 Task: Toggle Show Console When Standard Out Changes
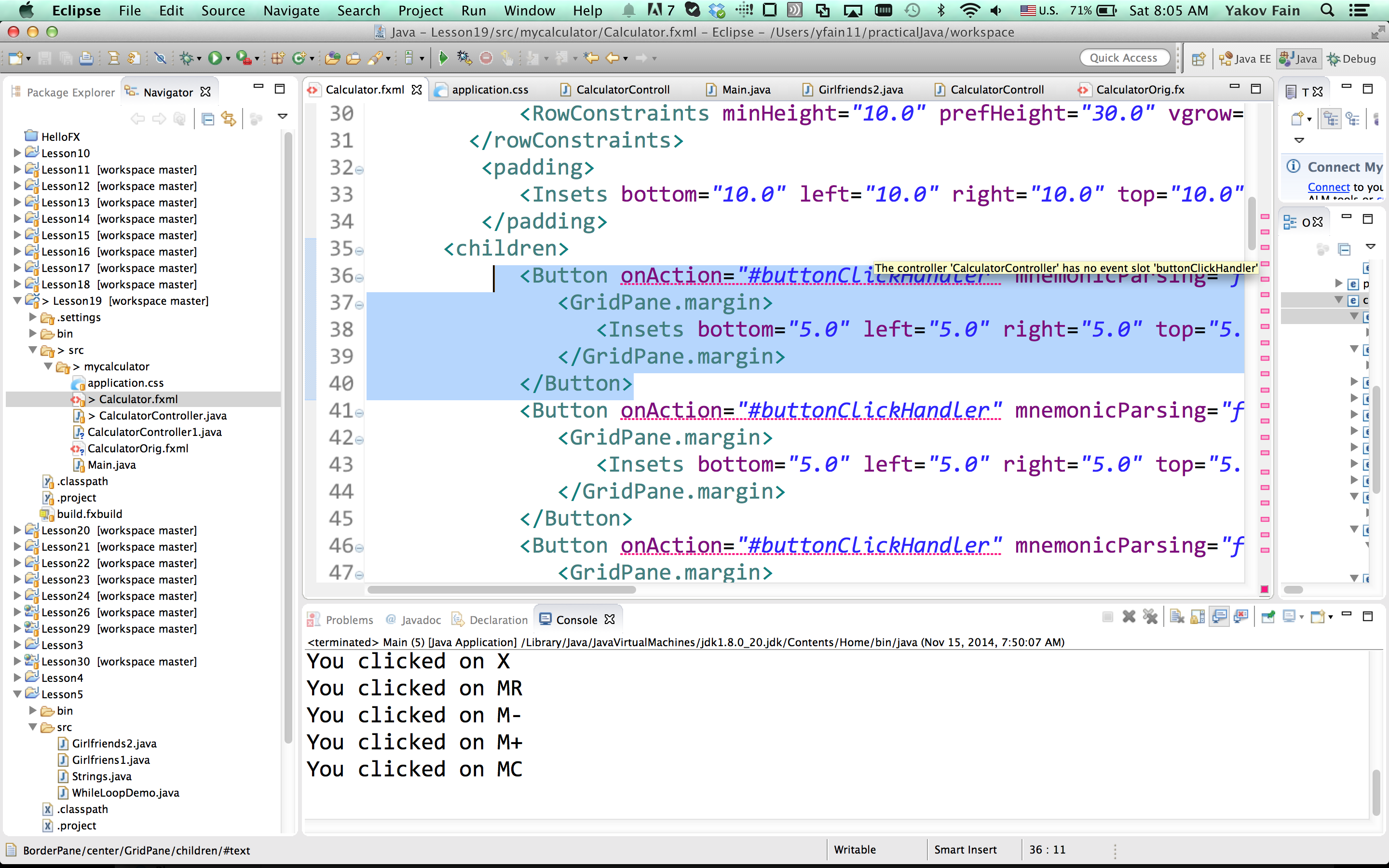pos(1219,617)
